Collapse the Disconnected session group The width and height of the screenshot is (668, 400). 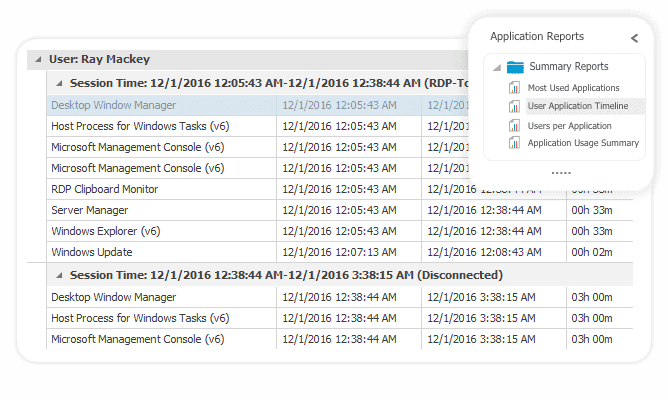click(x=59, y=275)
